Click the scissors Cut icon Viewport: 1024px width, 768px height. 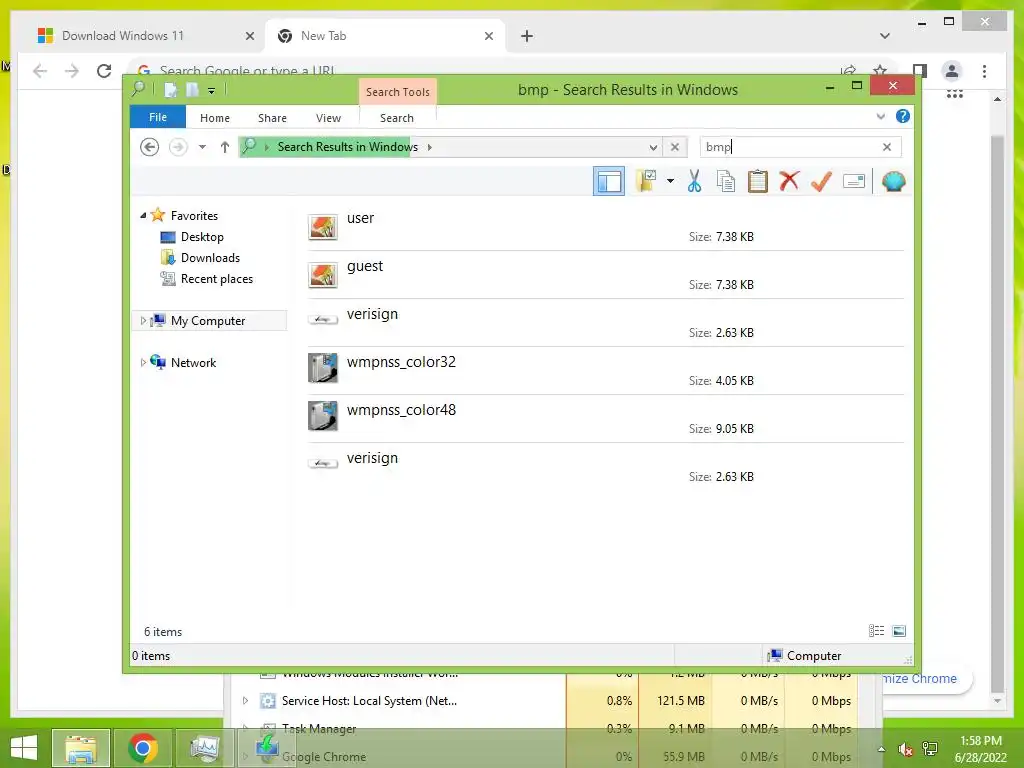coord(694,181)
